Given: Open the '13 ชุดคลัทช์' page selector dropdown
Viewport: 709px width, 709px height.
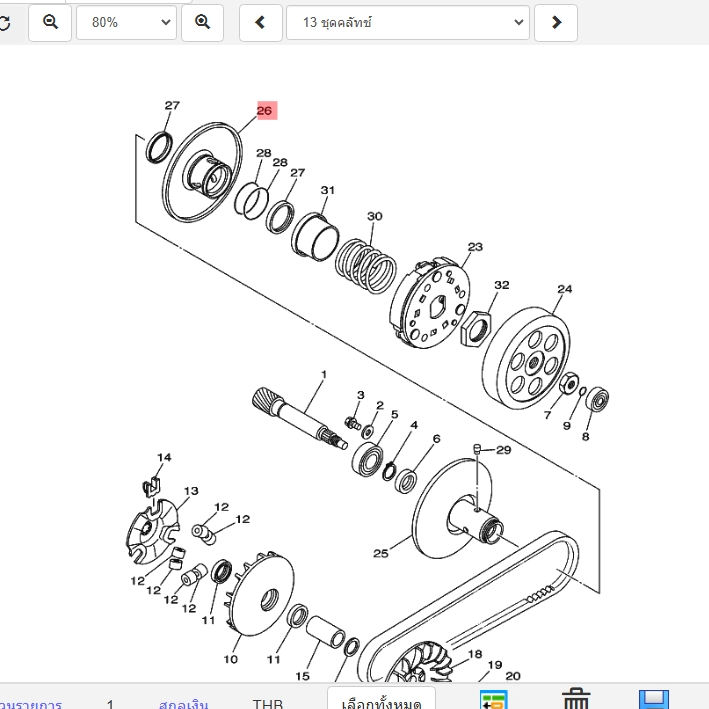Looking at the screenshot, I should click(408, 22).
